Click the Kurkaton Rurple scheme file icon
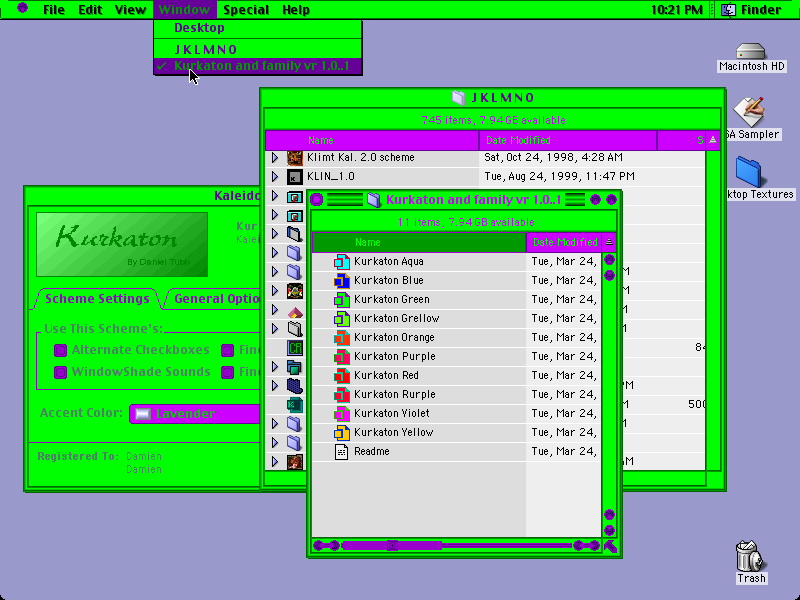The width and height of the screenshot is (800, 600). [x=342, y=395]
